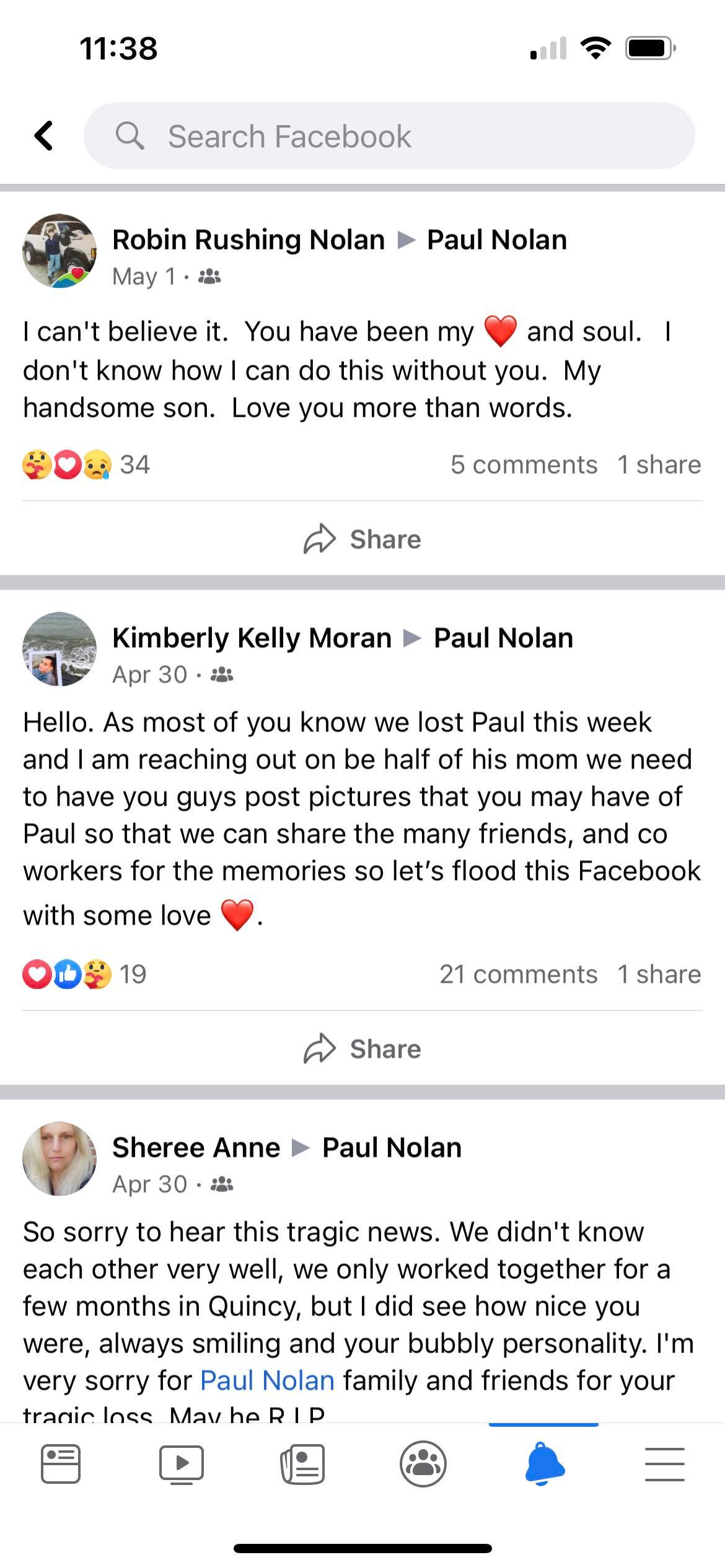Show reactions on Kimberly's post with 19
The image size is (725, 1568).
(84, 974)
